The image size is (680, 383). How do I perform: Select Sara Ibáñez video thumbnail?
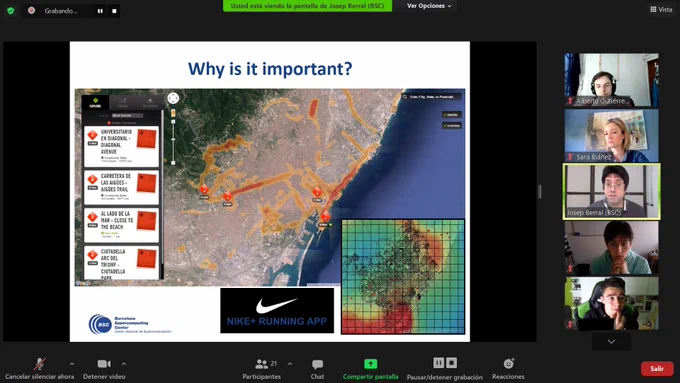[611, 136]
